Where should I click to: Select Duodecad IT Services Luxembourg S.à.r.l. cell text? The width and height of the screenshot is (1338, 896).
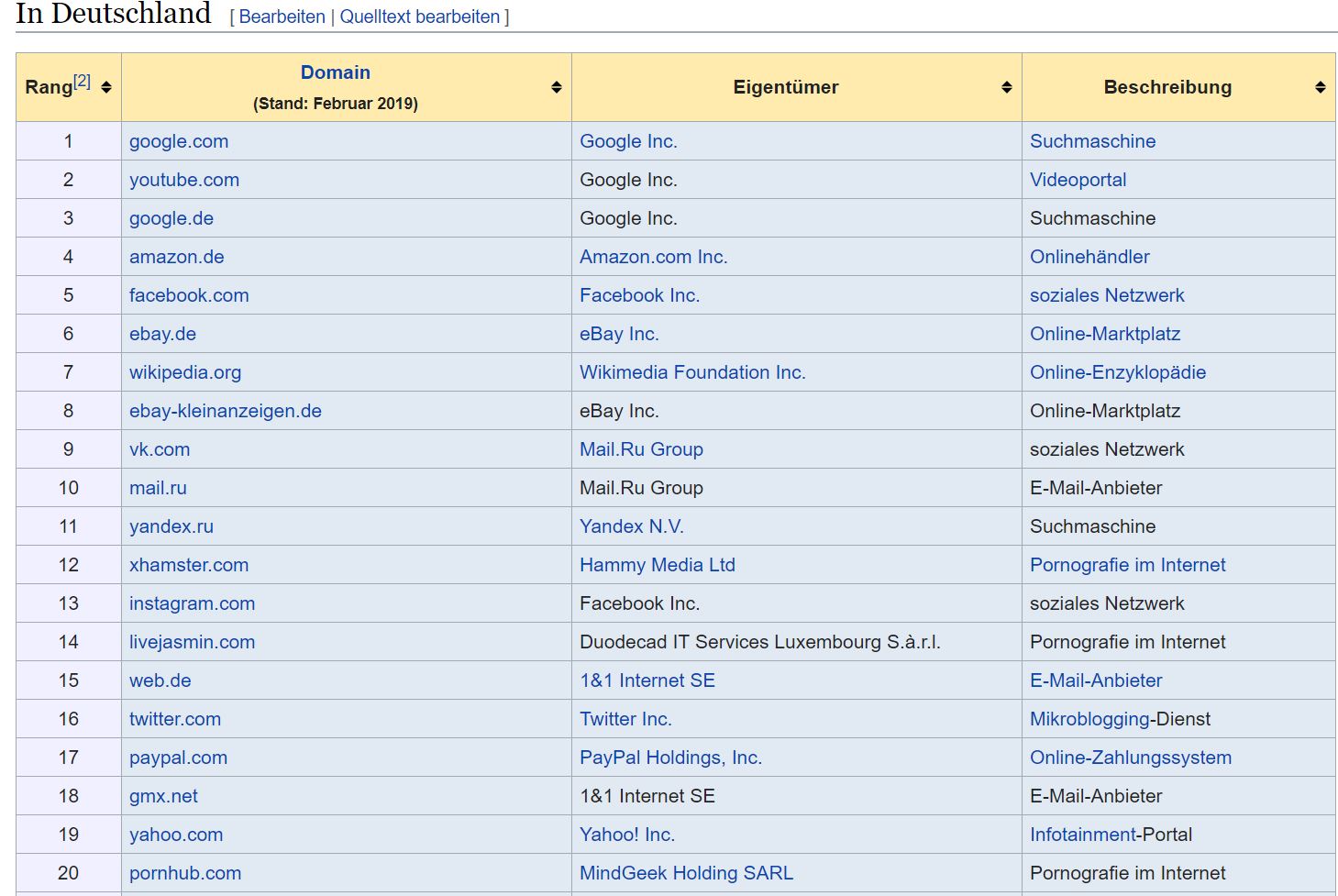(x=760, y=642)
